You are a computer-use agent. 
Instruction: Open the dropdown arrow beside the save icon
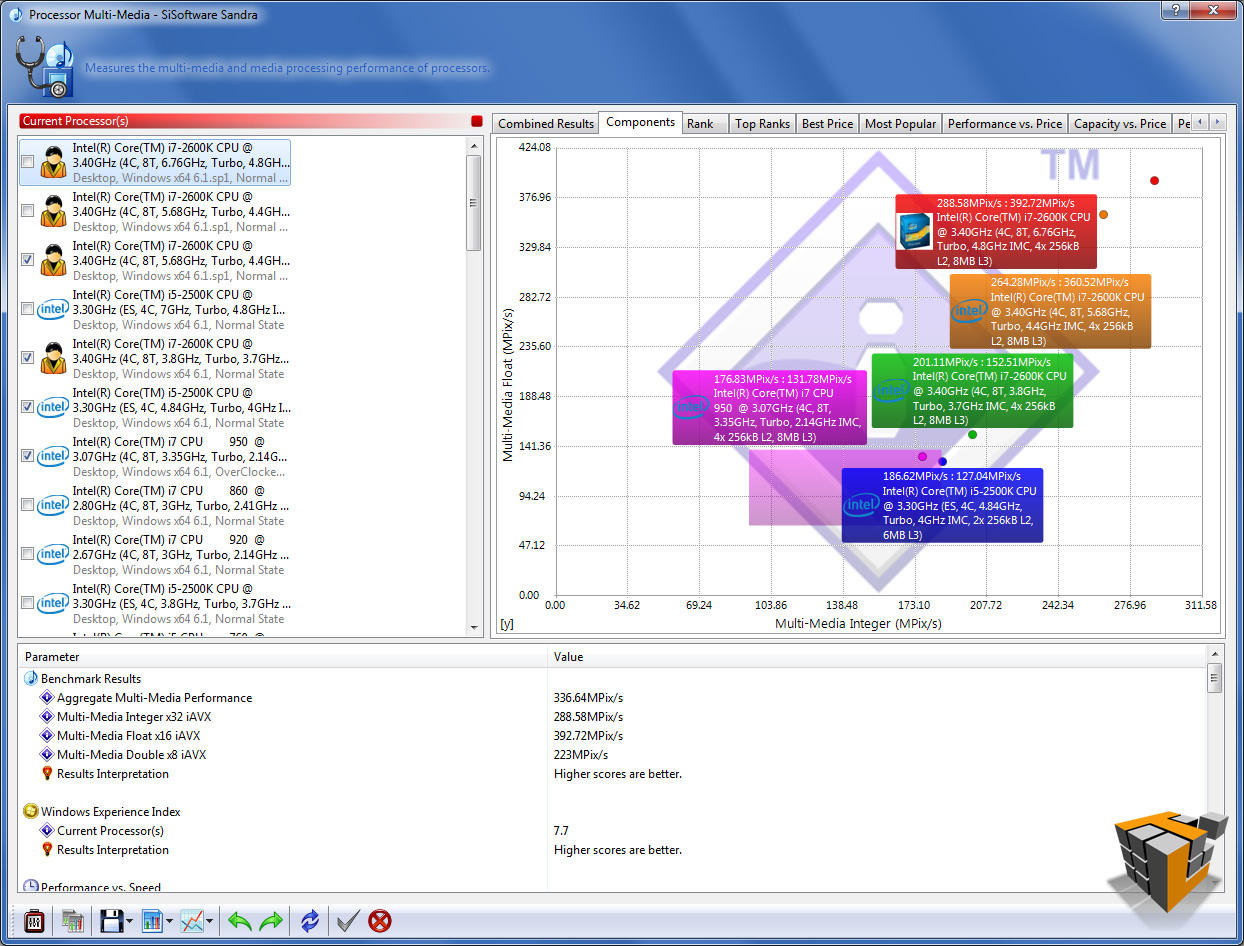(130, 921)
